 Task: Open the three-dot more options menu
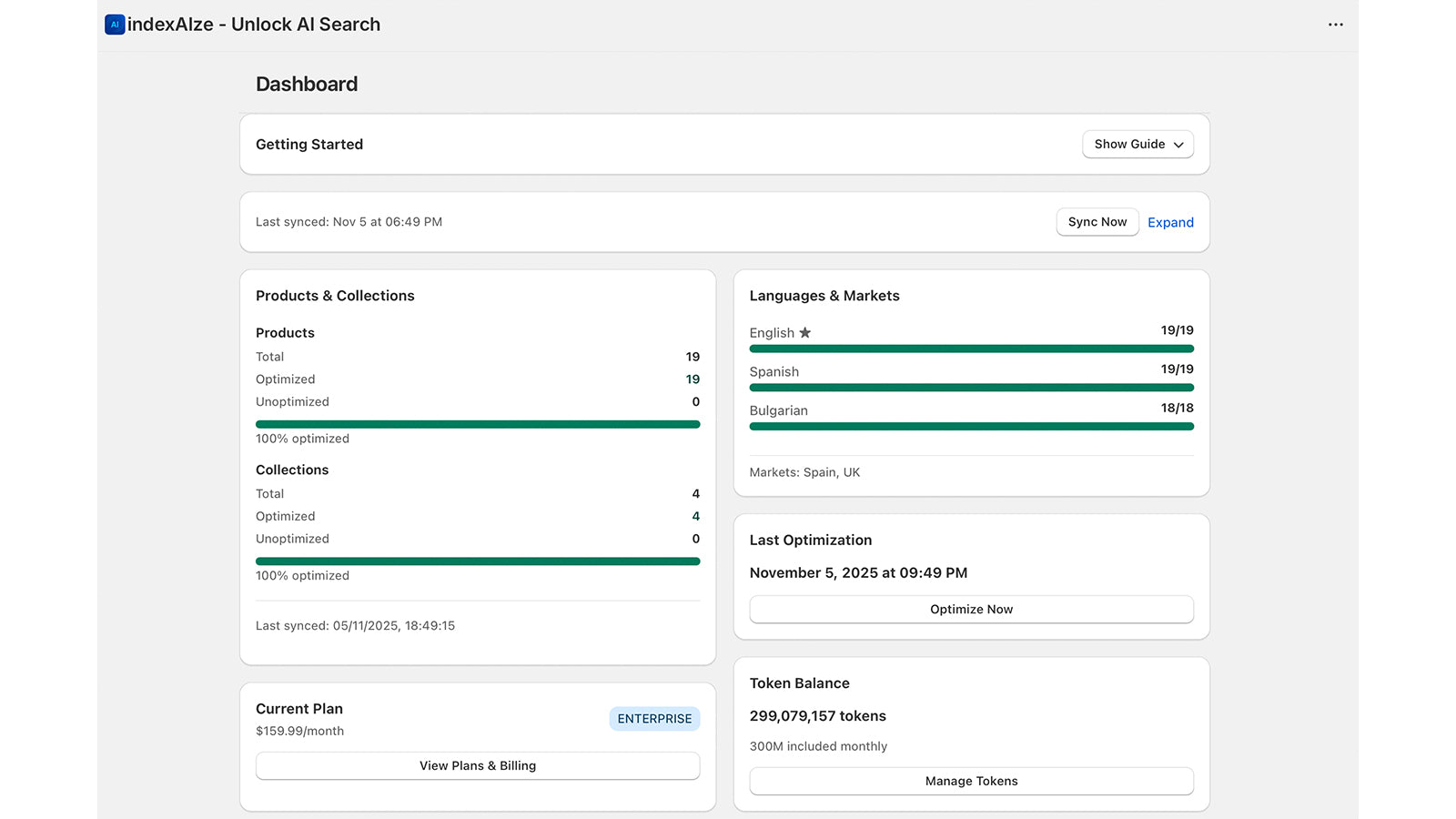[1335, 25]
